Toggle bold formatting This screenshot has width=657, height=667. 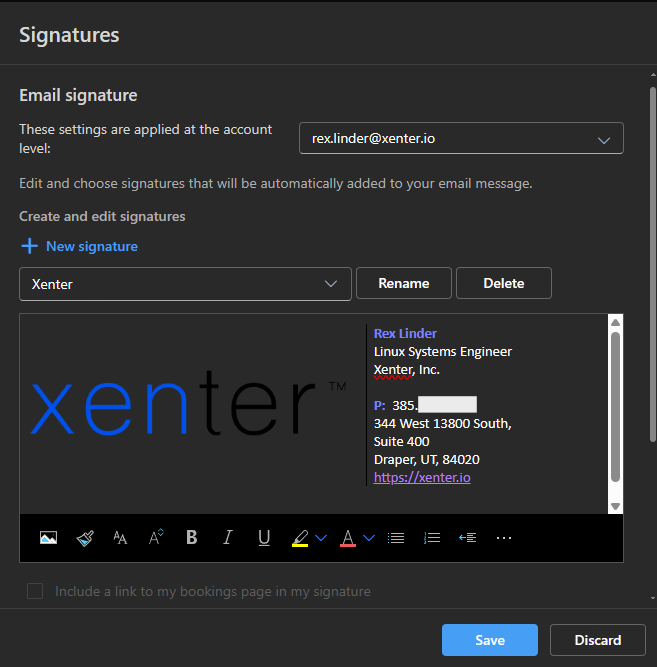(x=192, y=538)
